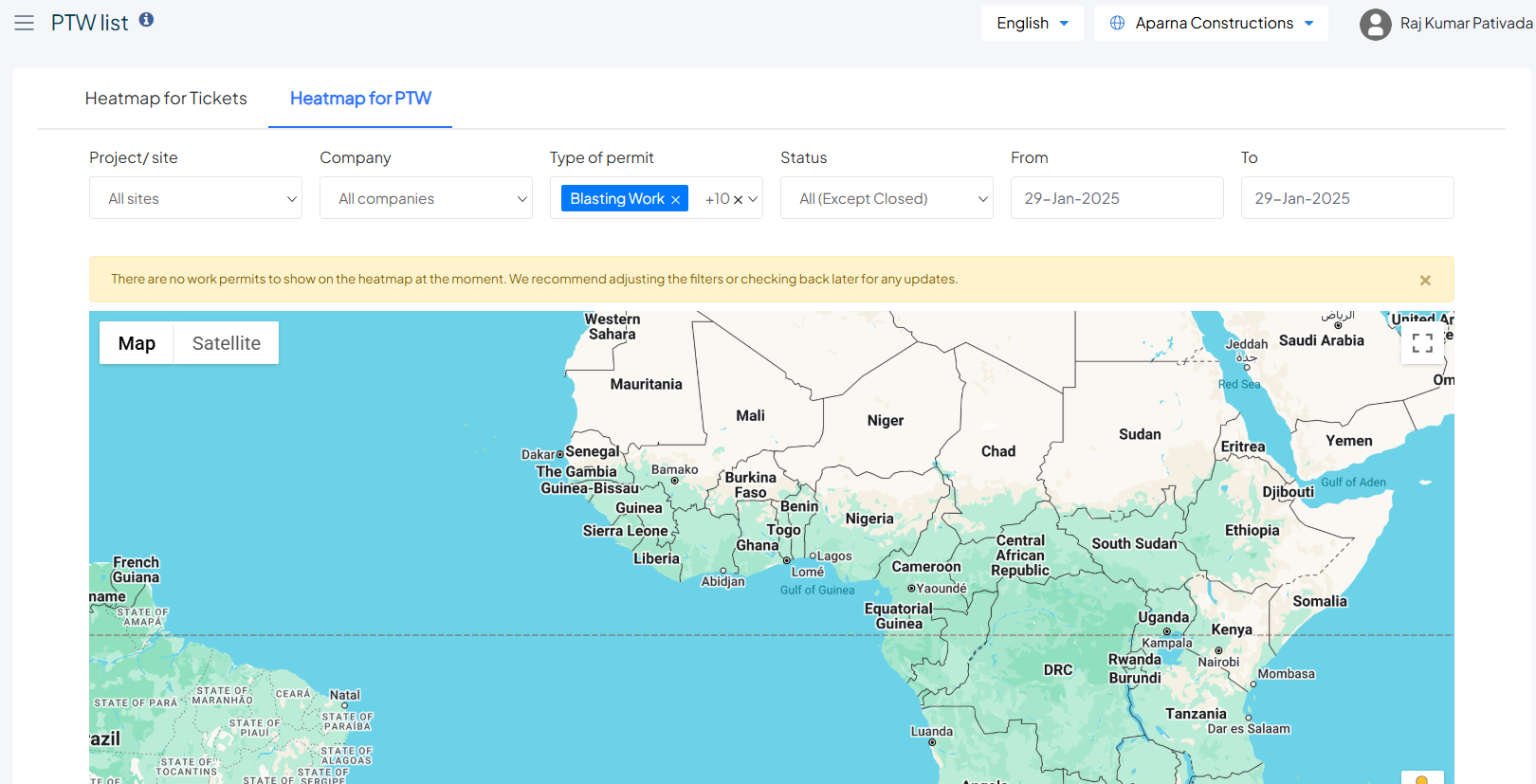This screenshot has height=784, width=1536.
Task: Clear all selected permit types
Action: click(x=738, y=199)
